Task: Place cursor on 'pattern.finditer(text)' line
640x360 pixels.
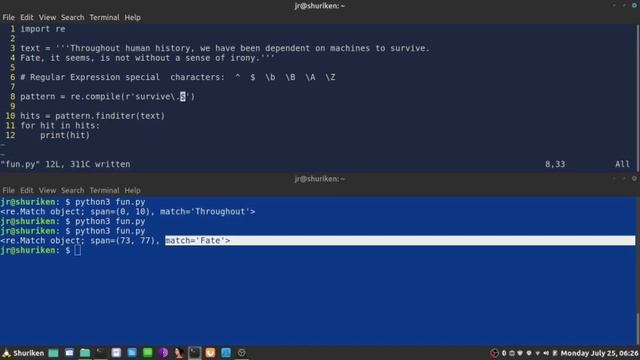Action: click(93, 116)
